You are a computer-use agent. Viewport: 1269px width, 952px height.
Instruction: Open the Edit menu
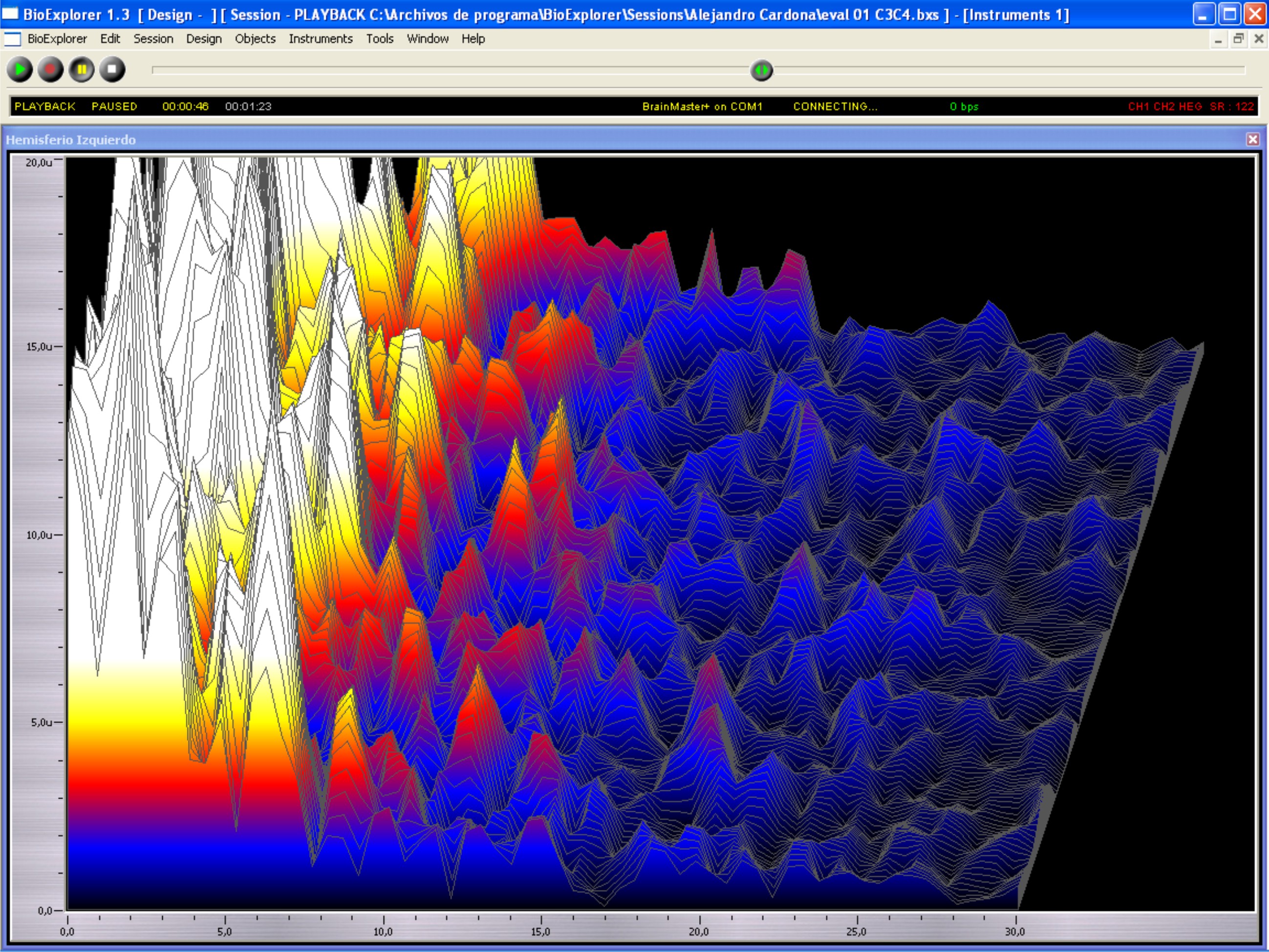click(x=109, y=39)
